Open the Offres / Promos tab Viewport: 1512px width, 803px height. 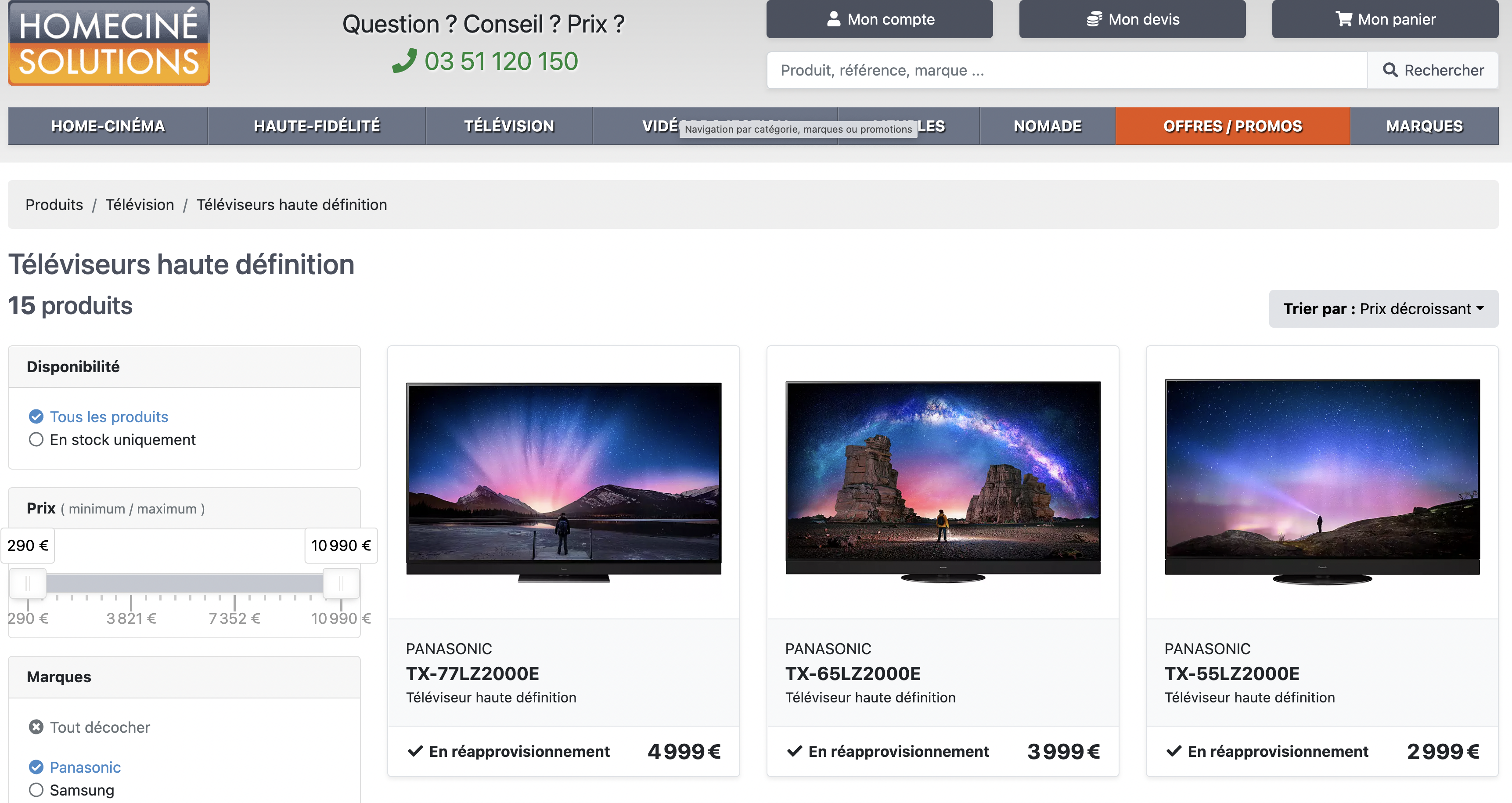[1233, 126]
